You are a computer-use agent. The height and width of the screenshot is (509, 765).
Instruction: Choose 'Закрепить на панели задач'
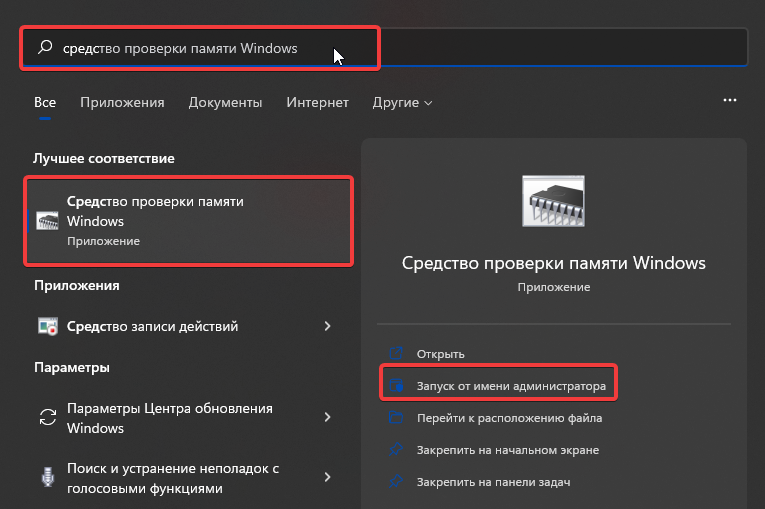(493, 482)
